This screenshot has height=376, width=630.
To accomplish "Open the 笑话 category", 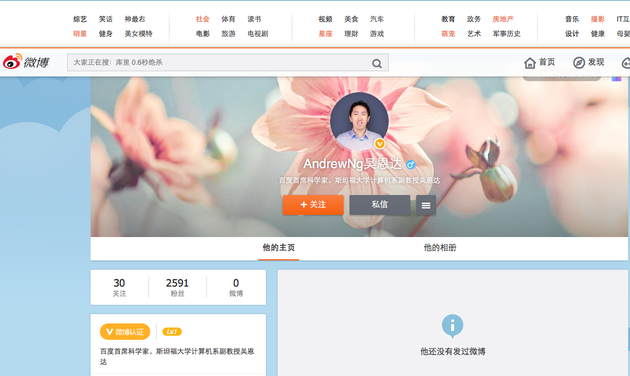I will (106, 19).
